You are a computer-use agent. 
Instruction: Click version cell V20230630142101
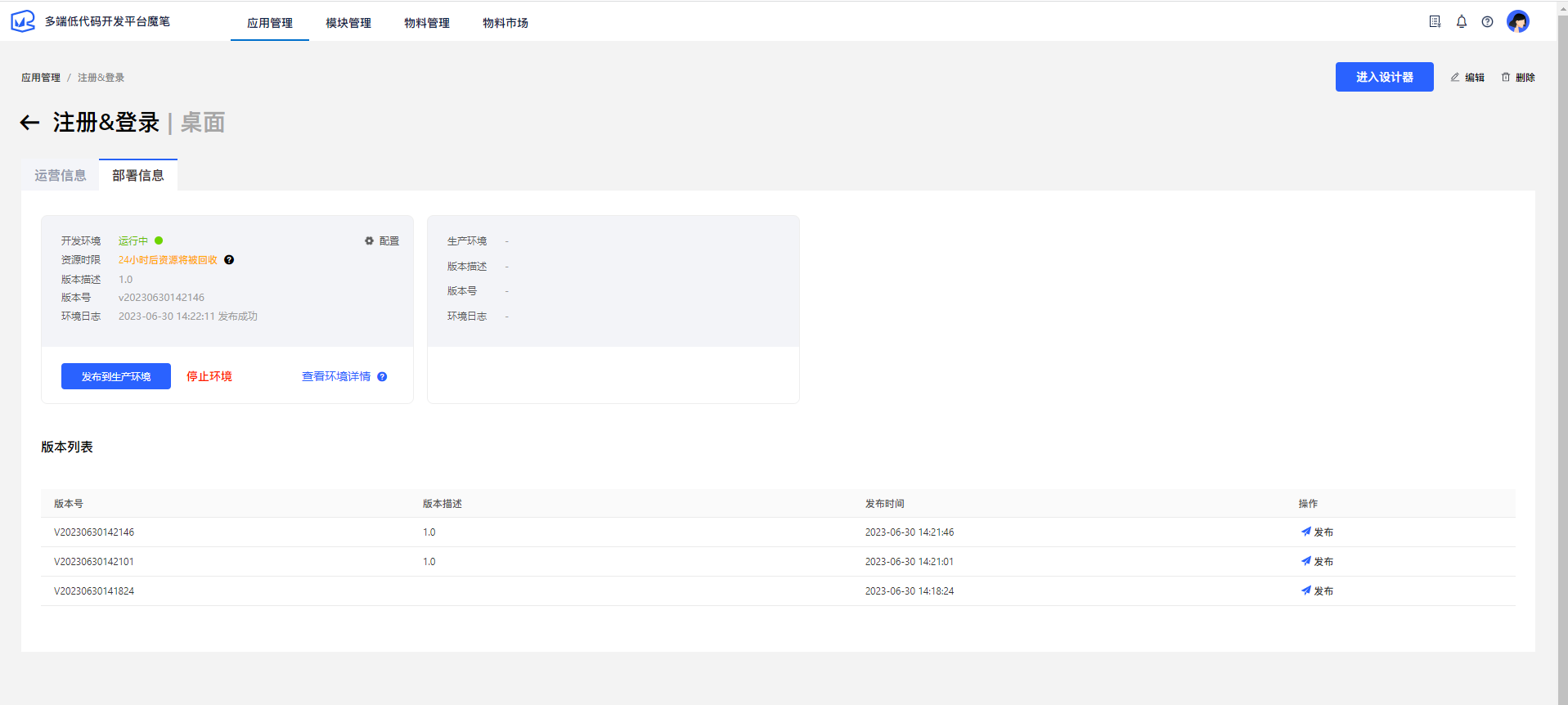94,562
